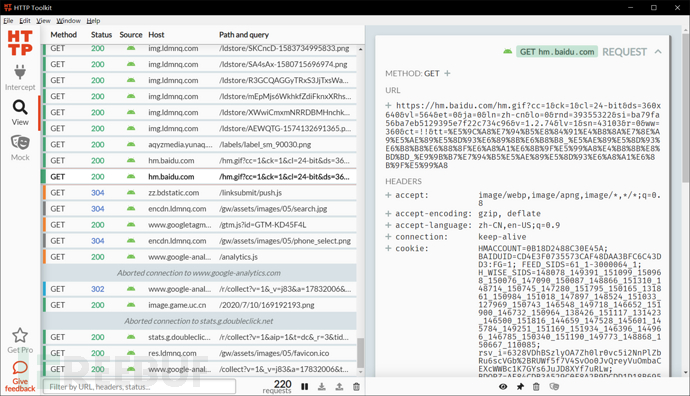Screen dimensions: 690x396
Task: Open the View page
Action: click(20, 113)
